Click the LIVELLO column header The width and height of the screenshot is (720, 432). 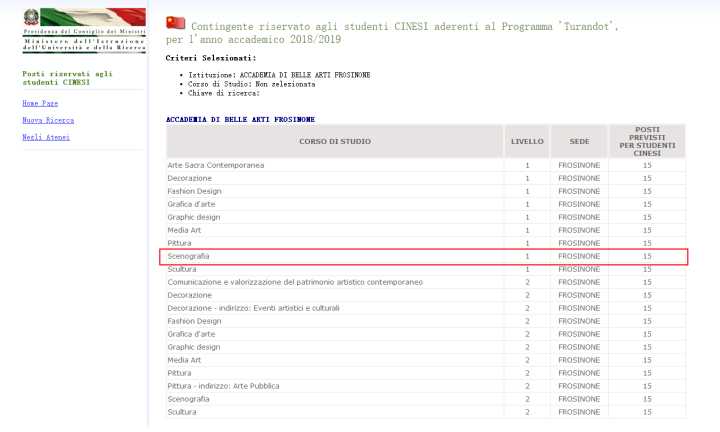527,141
